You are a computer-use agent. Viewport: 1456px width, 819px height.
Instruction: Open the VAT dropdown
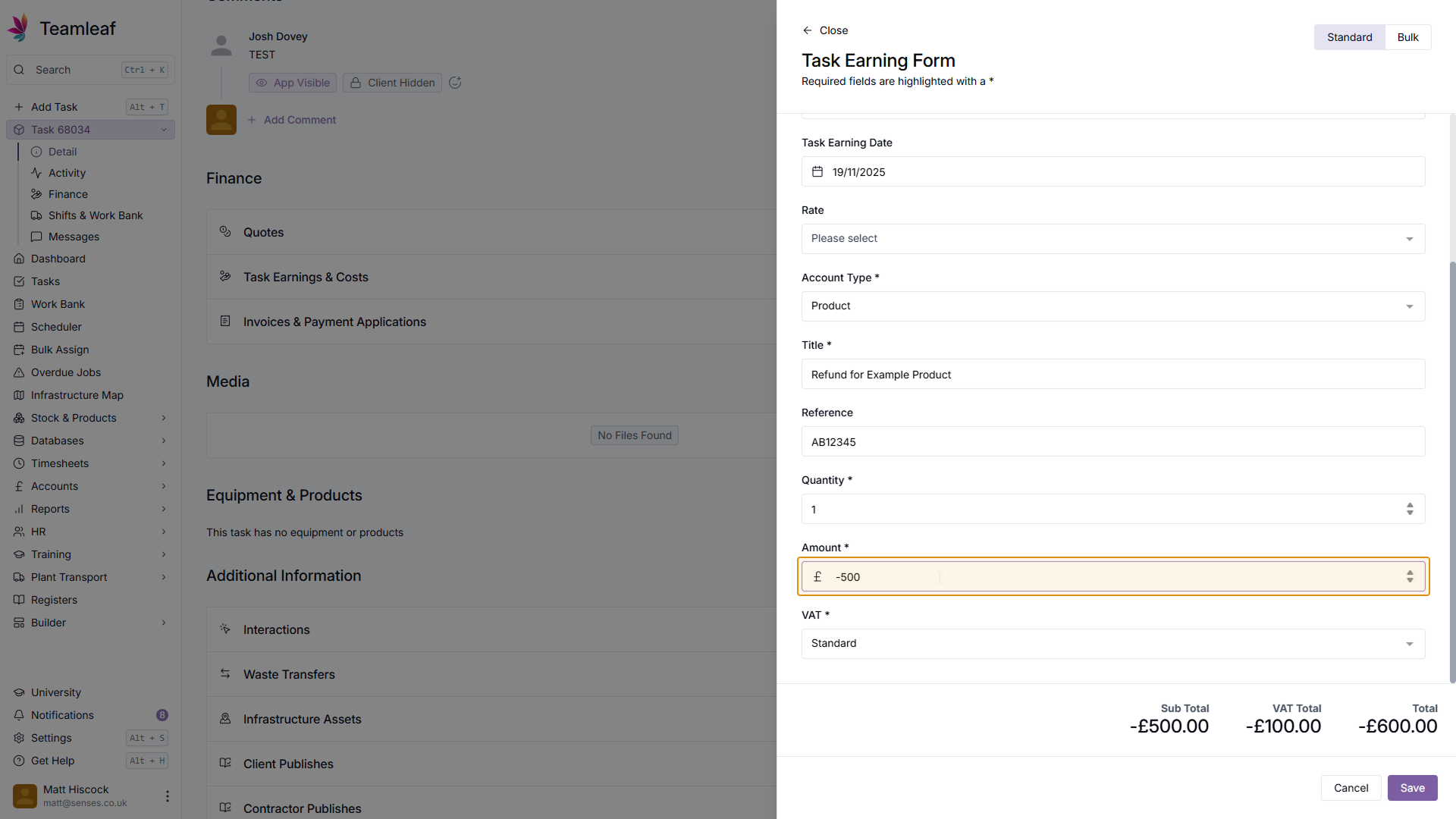coord(1112,644)
